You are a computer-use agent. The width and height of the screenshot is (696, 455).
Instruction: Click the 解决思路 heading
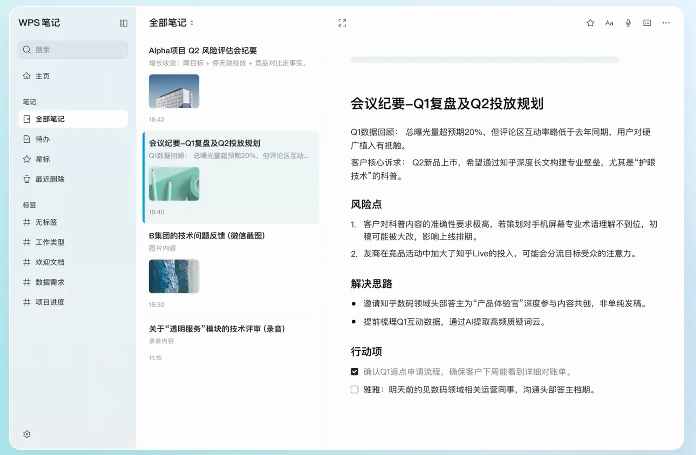click(372, 284)
